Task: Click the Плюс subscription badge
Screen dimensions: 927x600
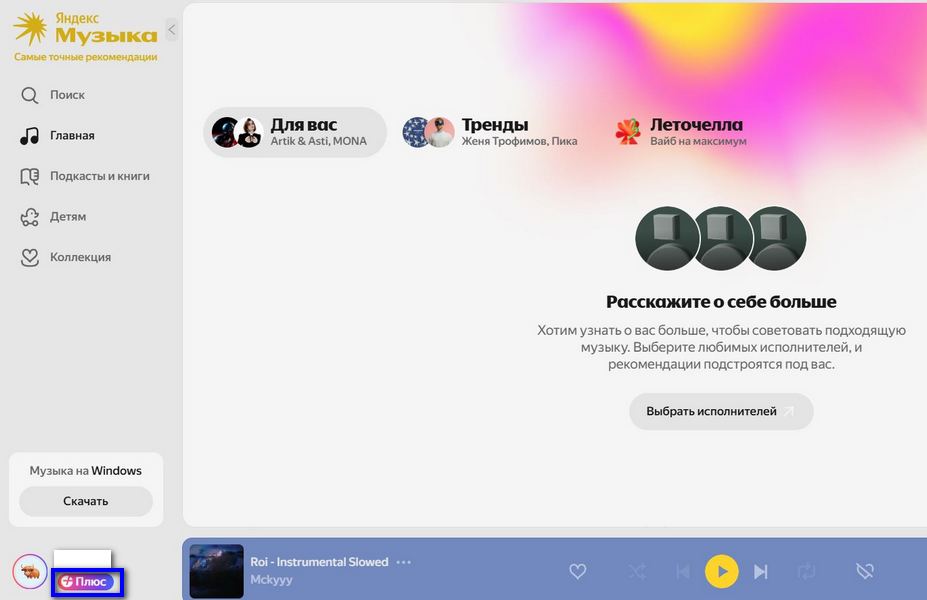Action: click(x=86, y=582)
